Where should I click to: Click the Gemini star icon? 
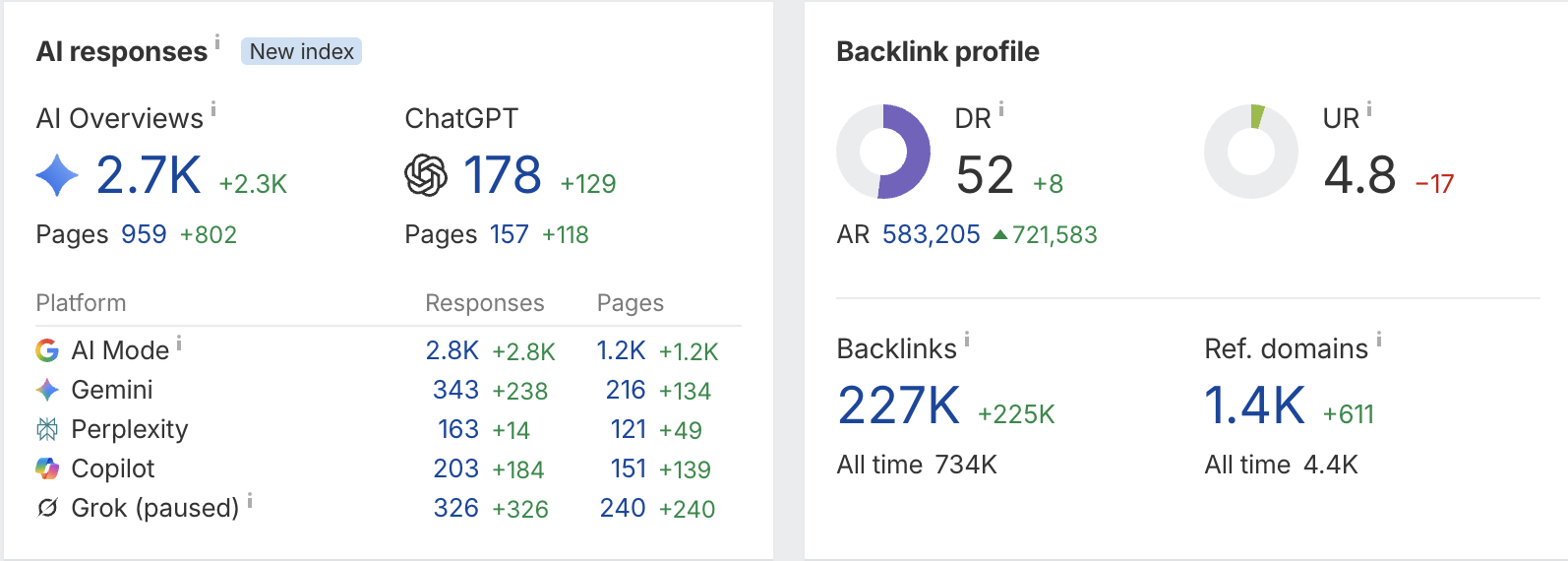[x=47, y=390]
